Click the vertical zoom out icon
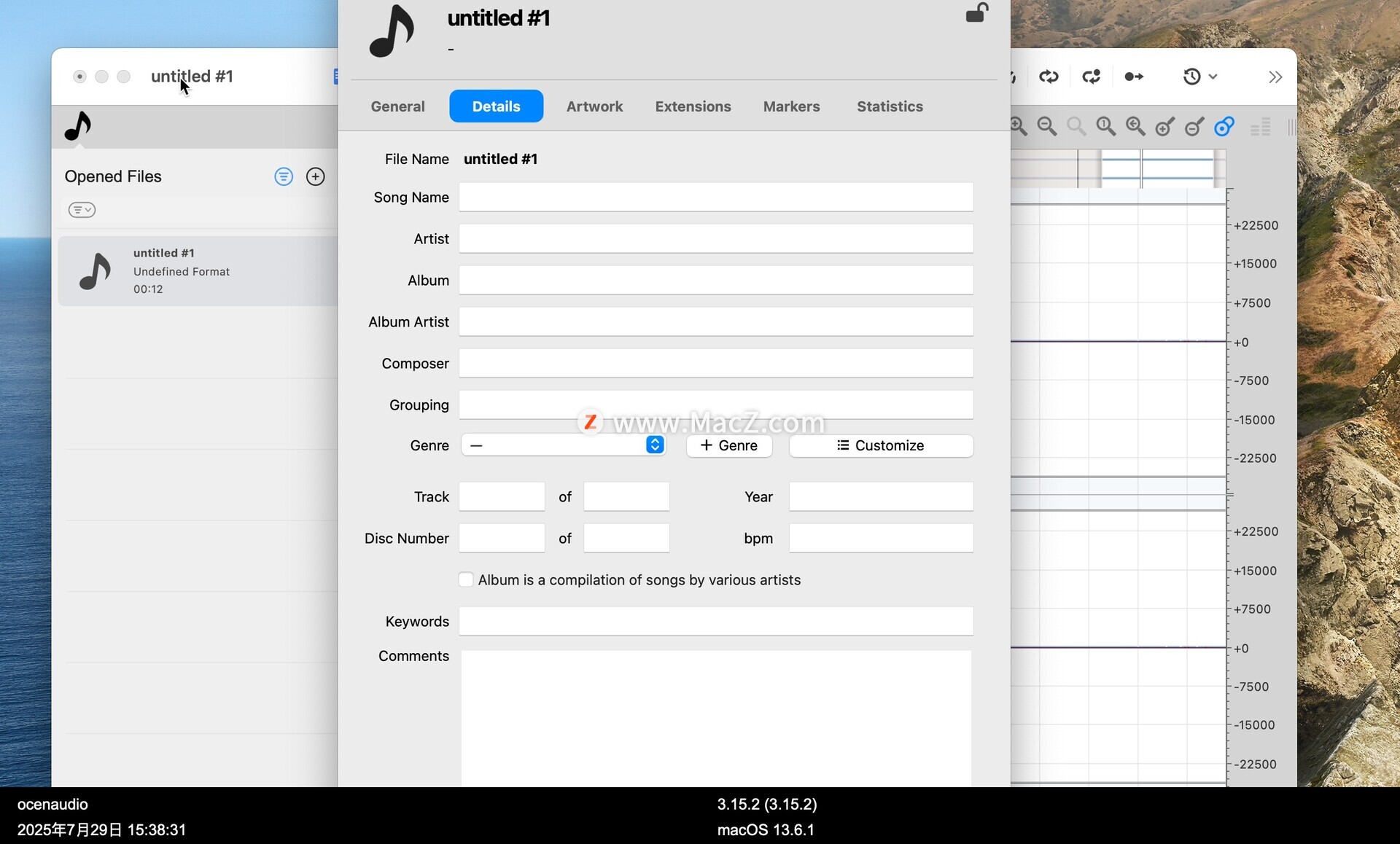Viewport: 1400px width, 844px height. pyautogui.click(x=1194, y=127)
